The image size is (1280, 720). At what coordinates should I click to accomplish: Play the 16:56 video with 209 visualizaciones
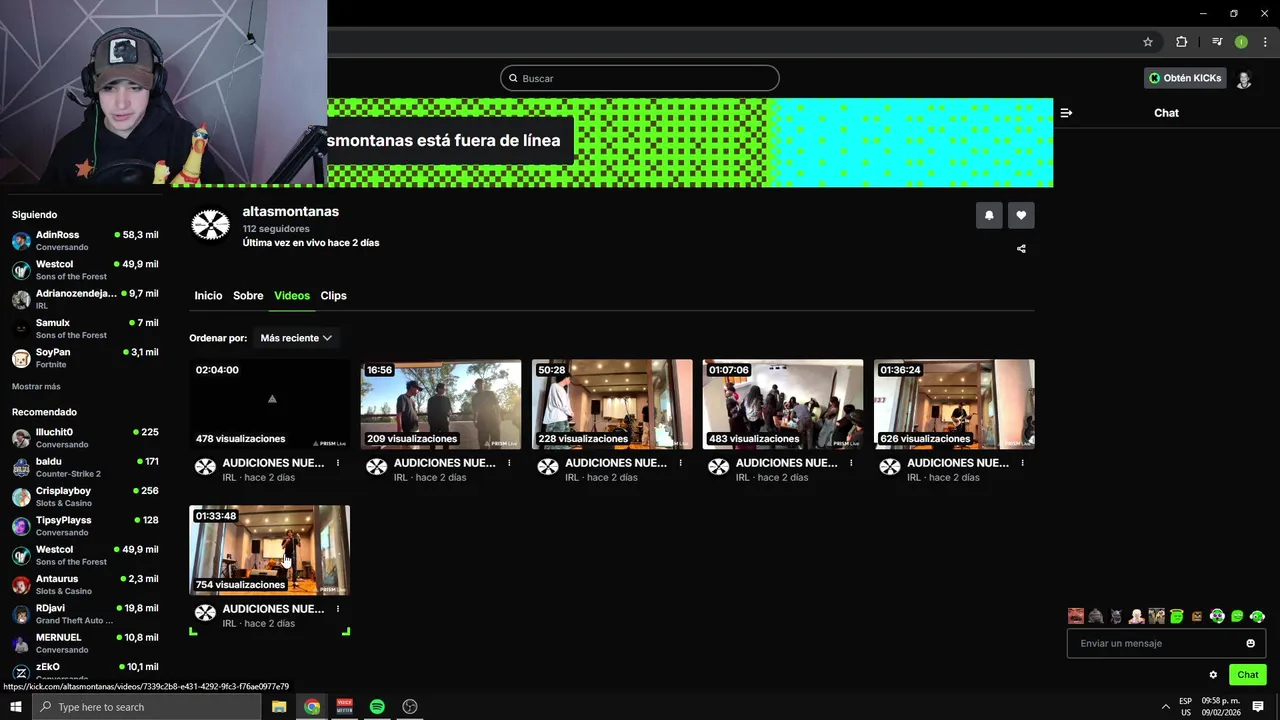441,404
